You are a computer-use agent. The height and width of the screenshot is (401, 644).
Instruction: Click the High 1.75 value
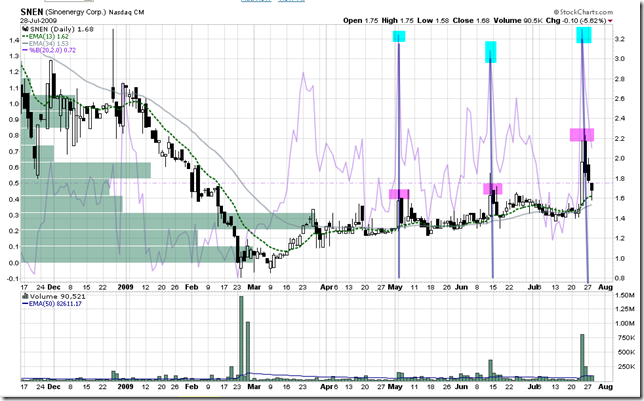(398, 20)
